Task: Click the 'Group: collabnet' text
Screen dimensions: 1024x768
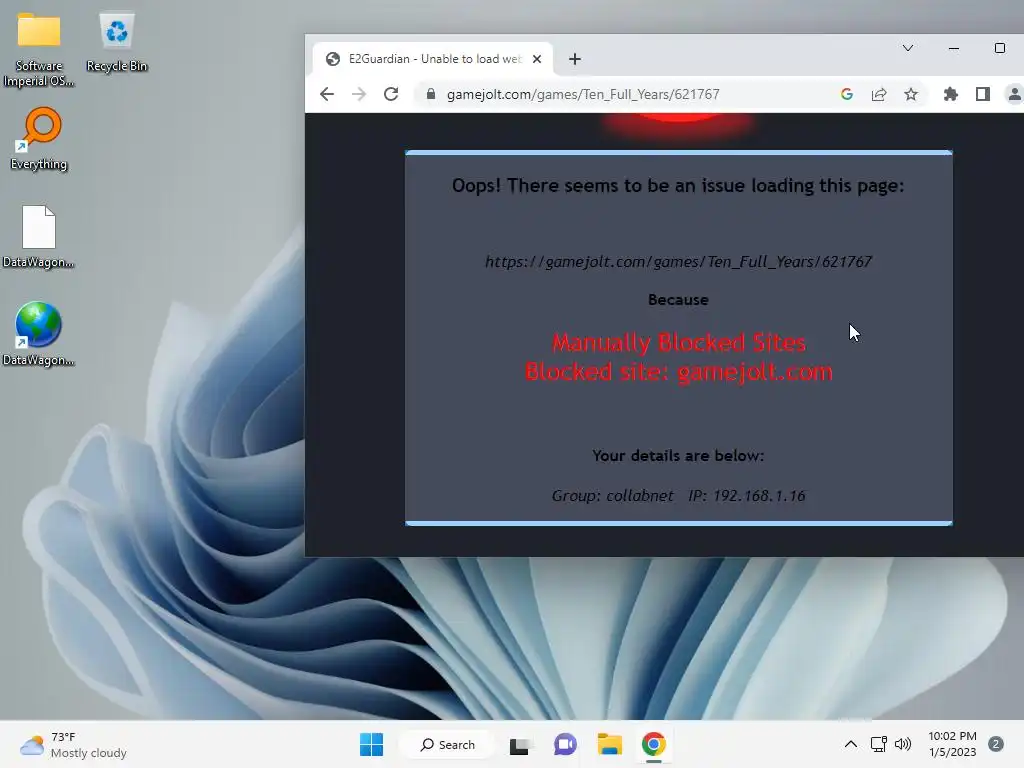Action: pos(612,496)
